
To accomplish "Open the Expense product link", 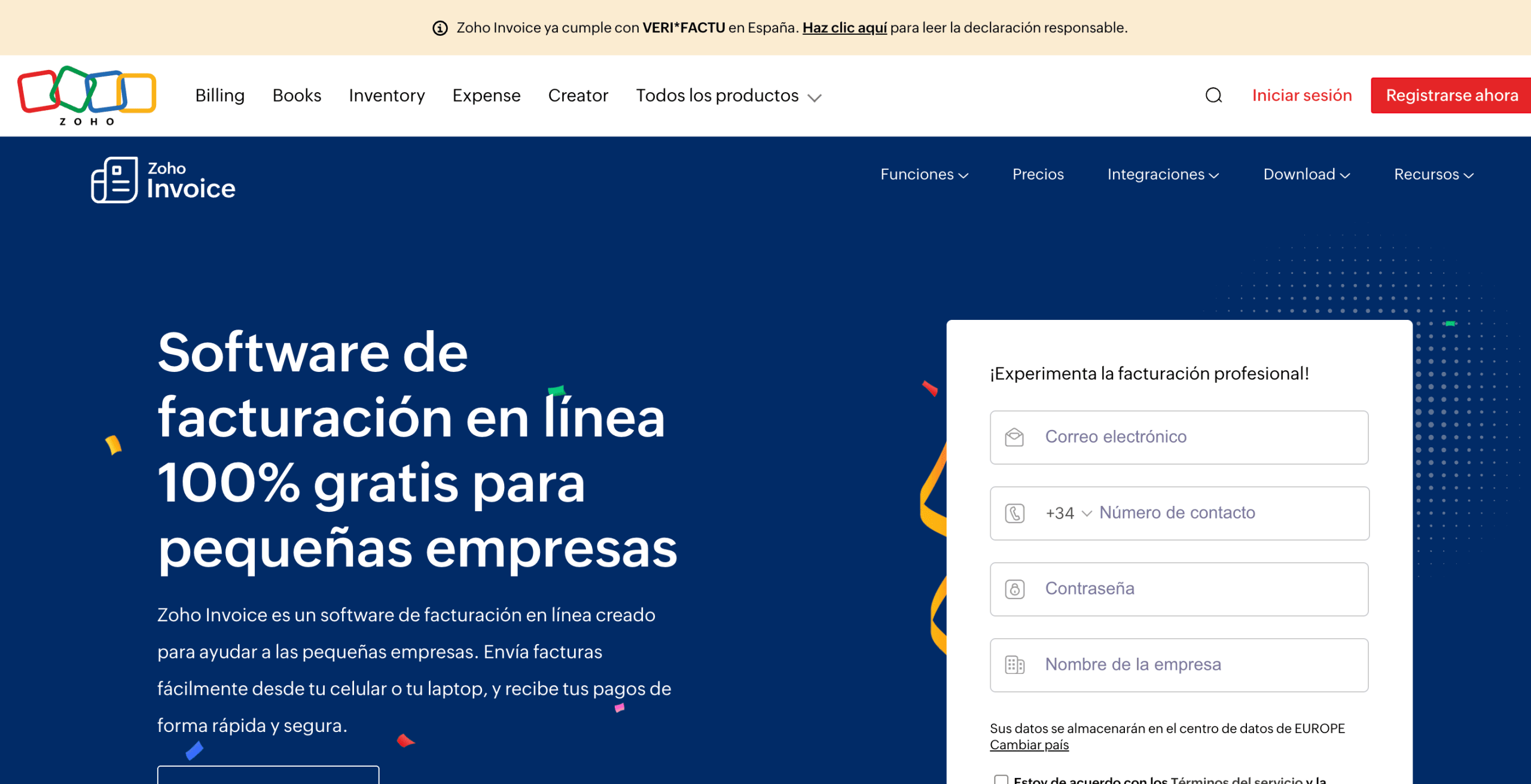I will click(486, 96).
